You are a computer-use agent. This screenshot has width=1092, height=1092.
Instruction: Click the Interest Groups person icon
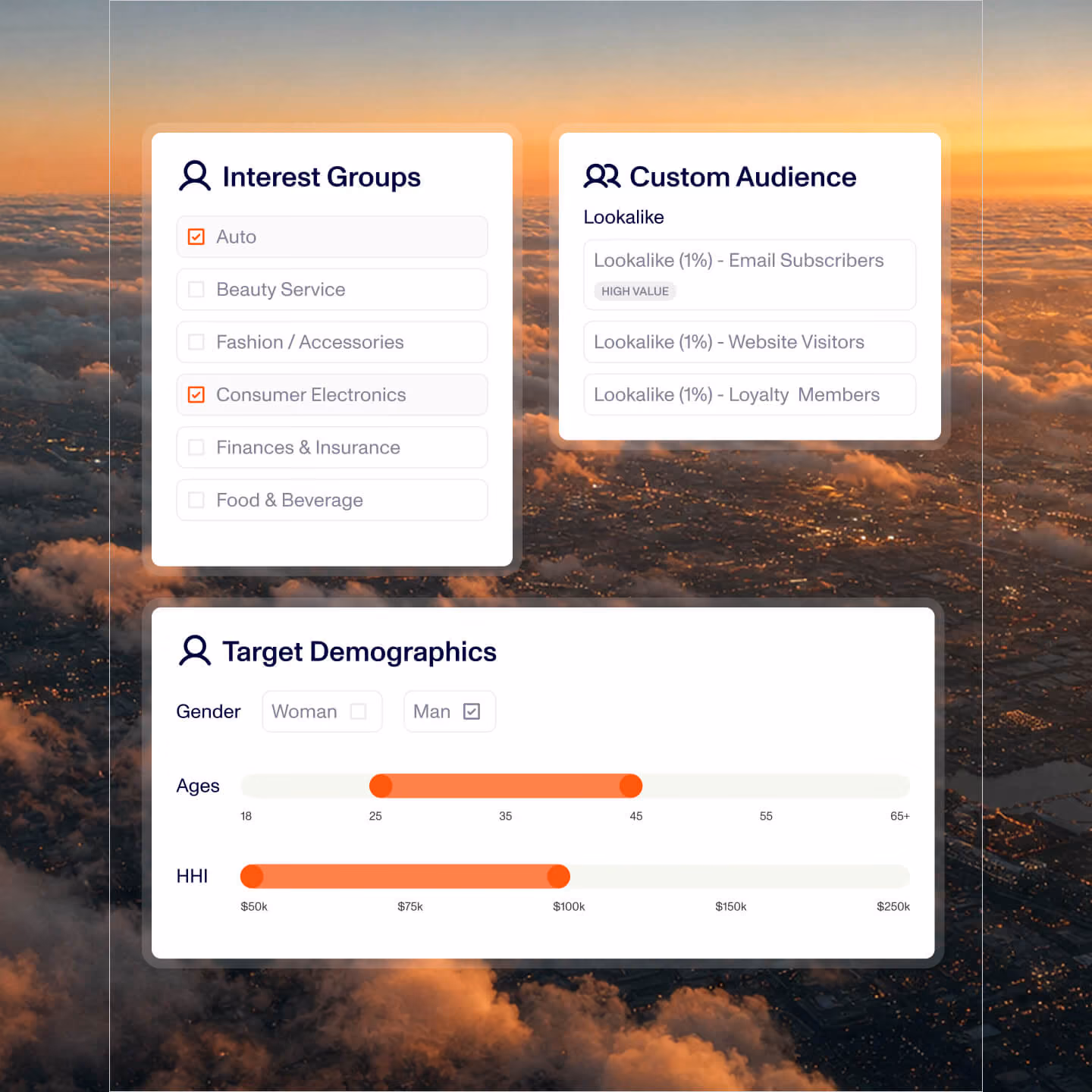click(195, 176)
